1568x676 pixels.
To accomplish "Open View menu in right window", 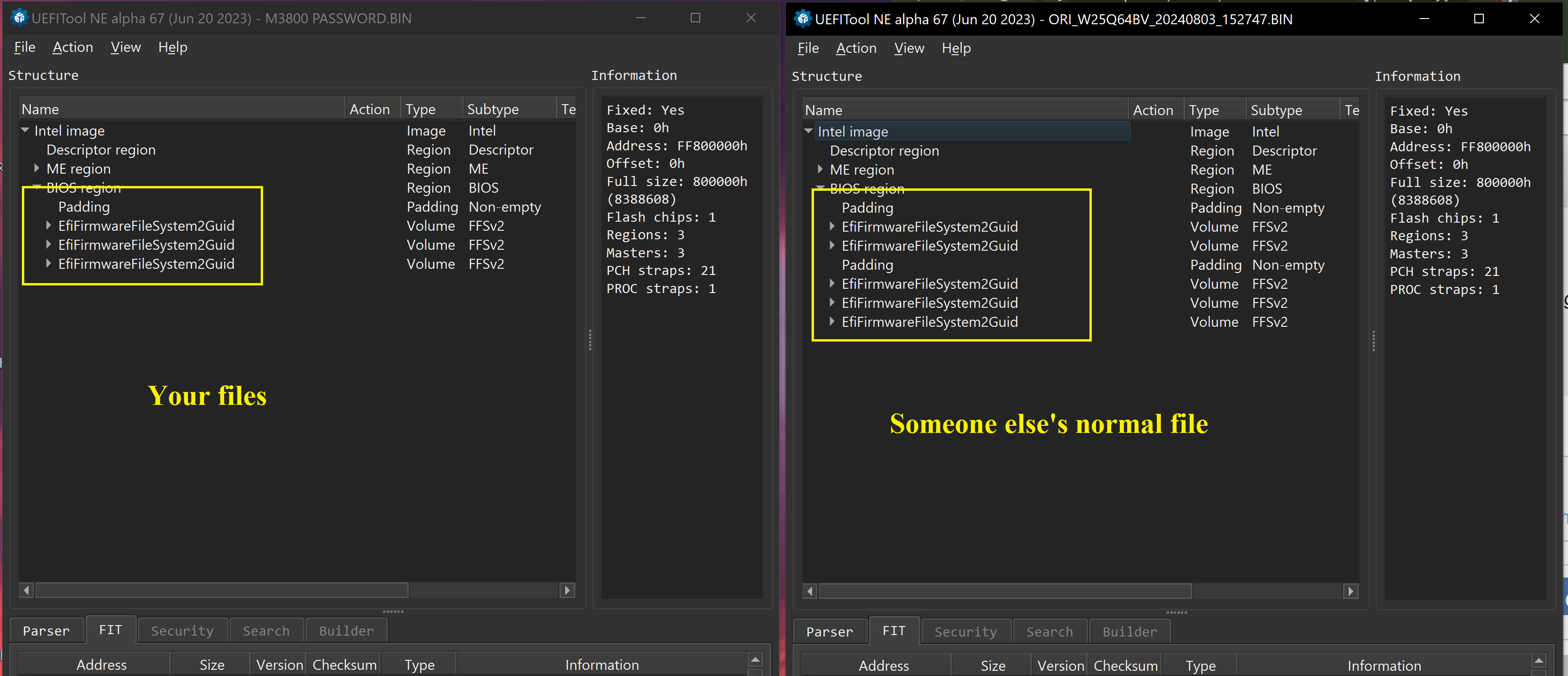I will (x=909, y=48).
